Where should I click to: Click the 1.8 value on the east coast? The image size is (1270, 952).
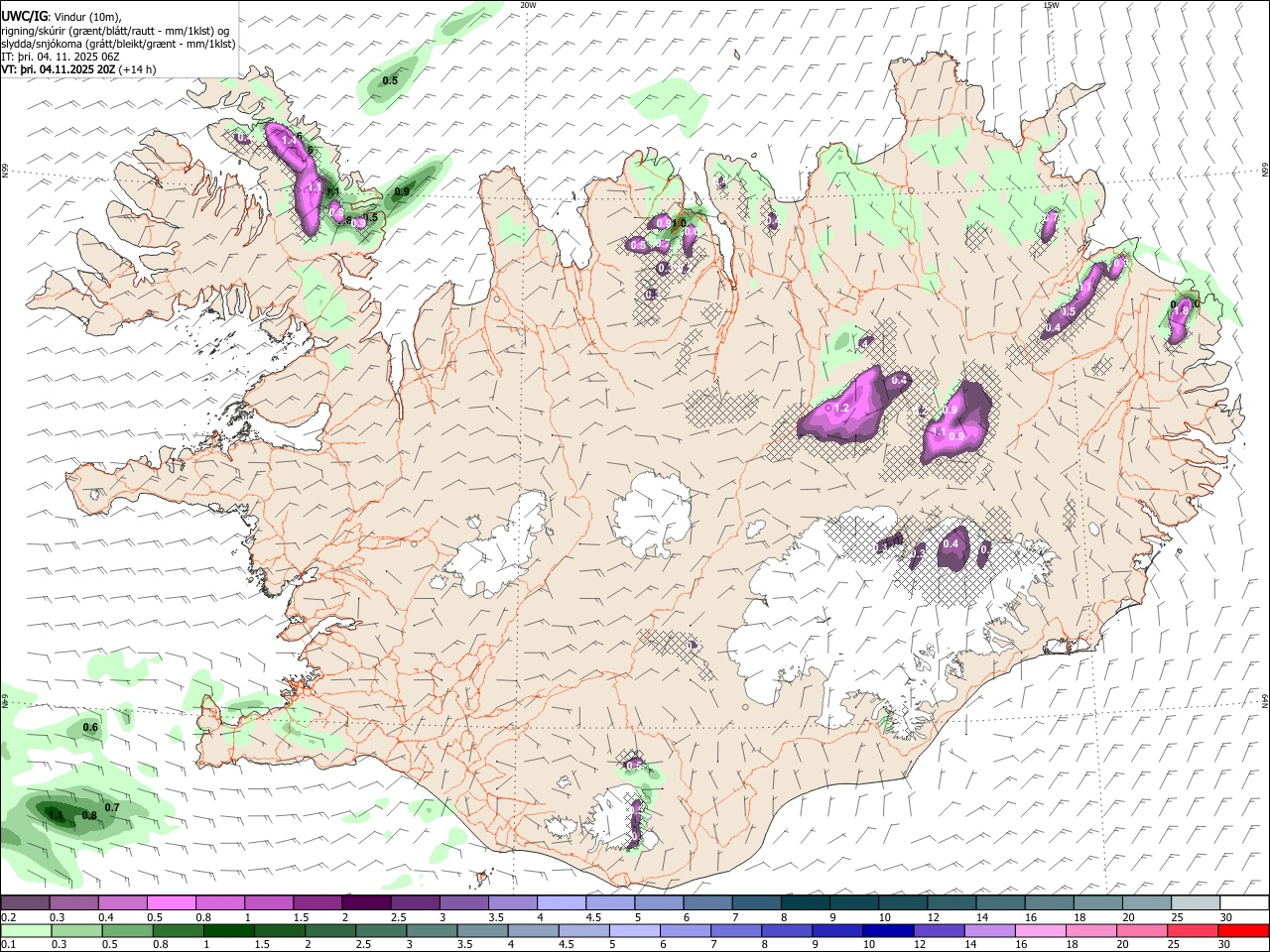1181,310
